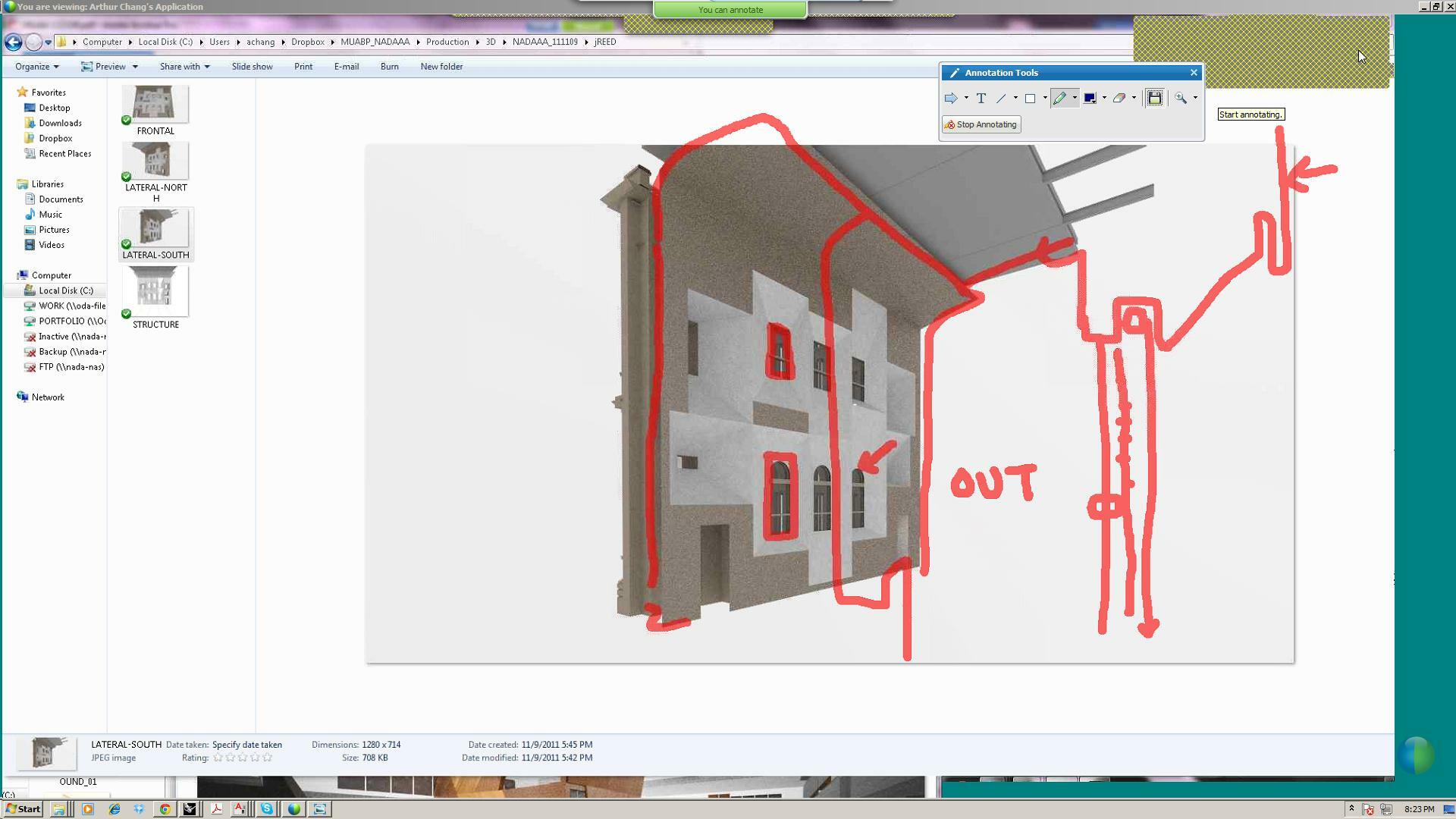Open the dark blue annotation color picker

[1090, 98]
